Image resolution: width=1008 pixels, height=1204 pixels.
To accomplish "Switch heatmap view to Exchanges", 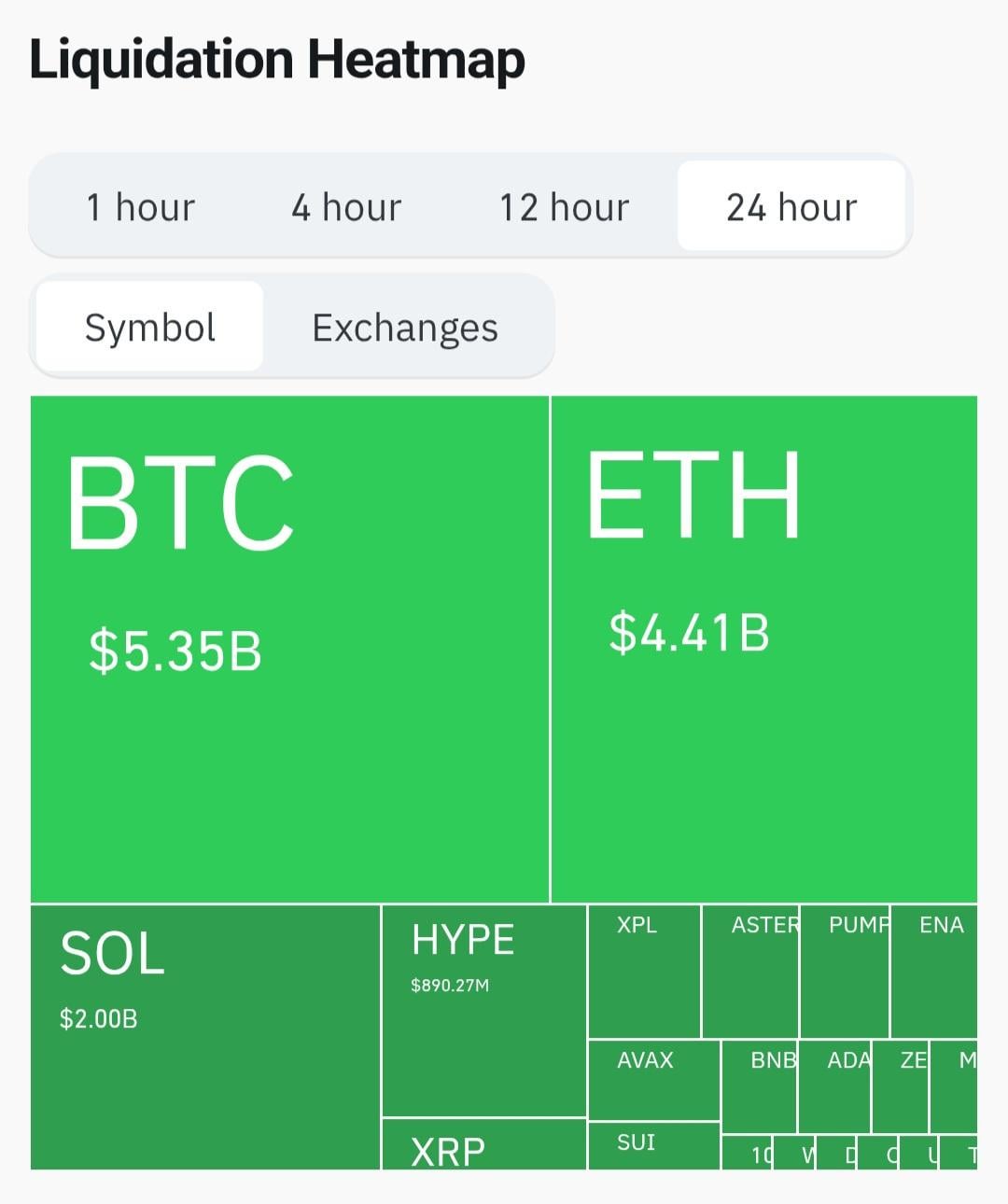I will click(405, 327).
